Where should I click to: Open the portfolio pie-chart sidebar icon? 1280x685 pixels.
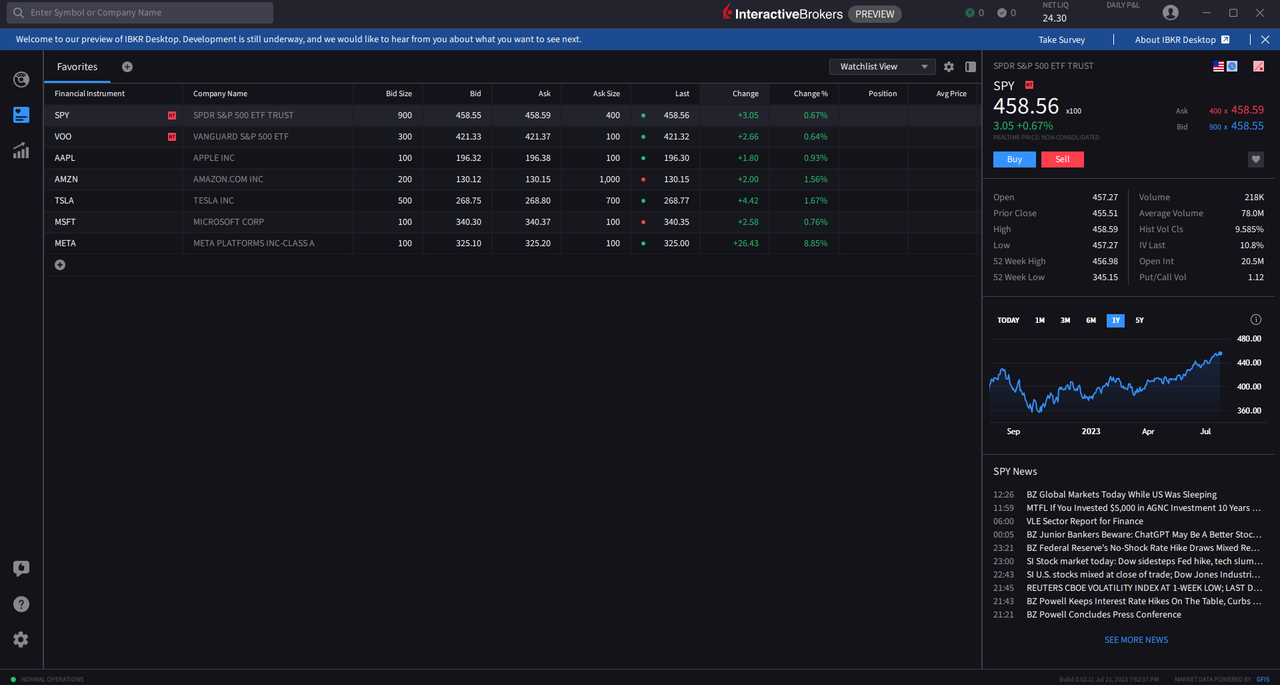coord(21,80)
